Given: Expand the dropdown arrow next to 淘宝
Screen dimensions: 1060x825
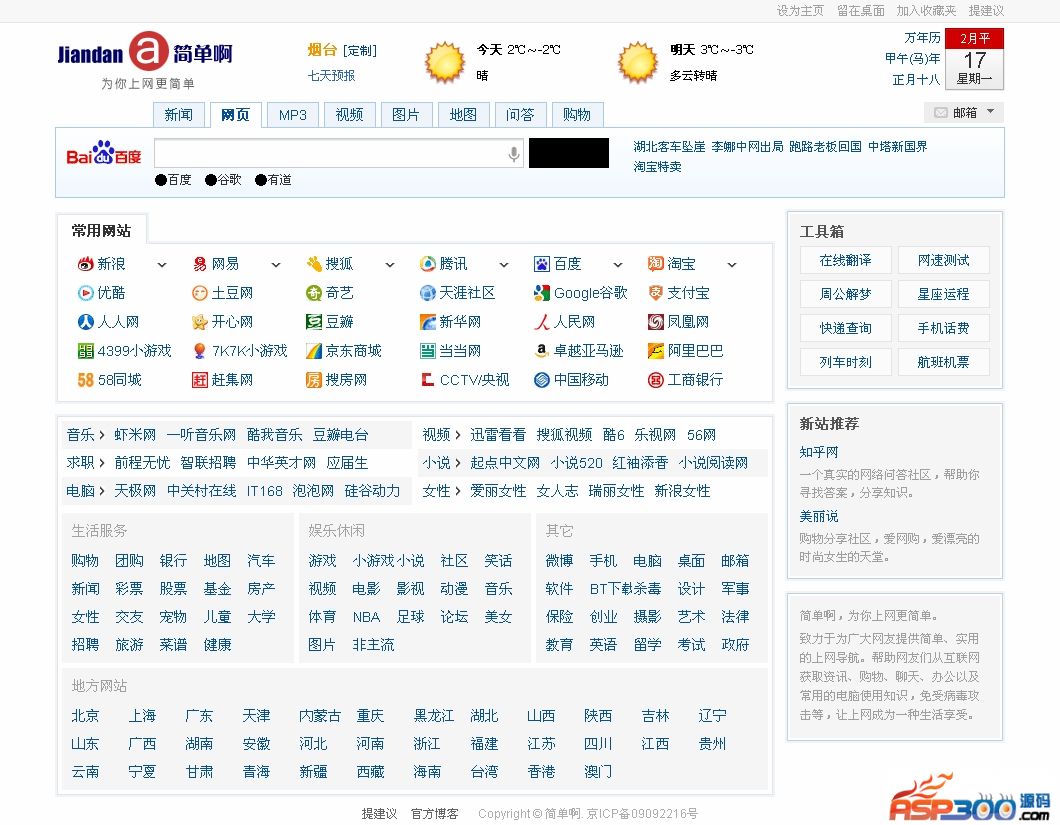Looking at the screenshot, I should 732,265.
